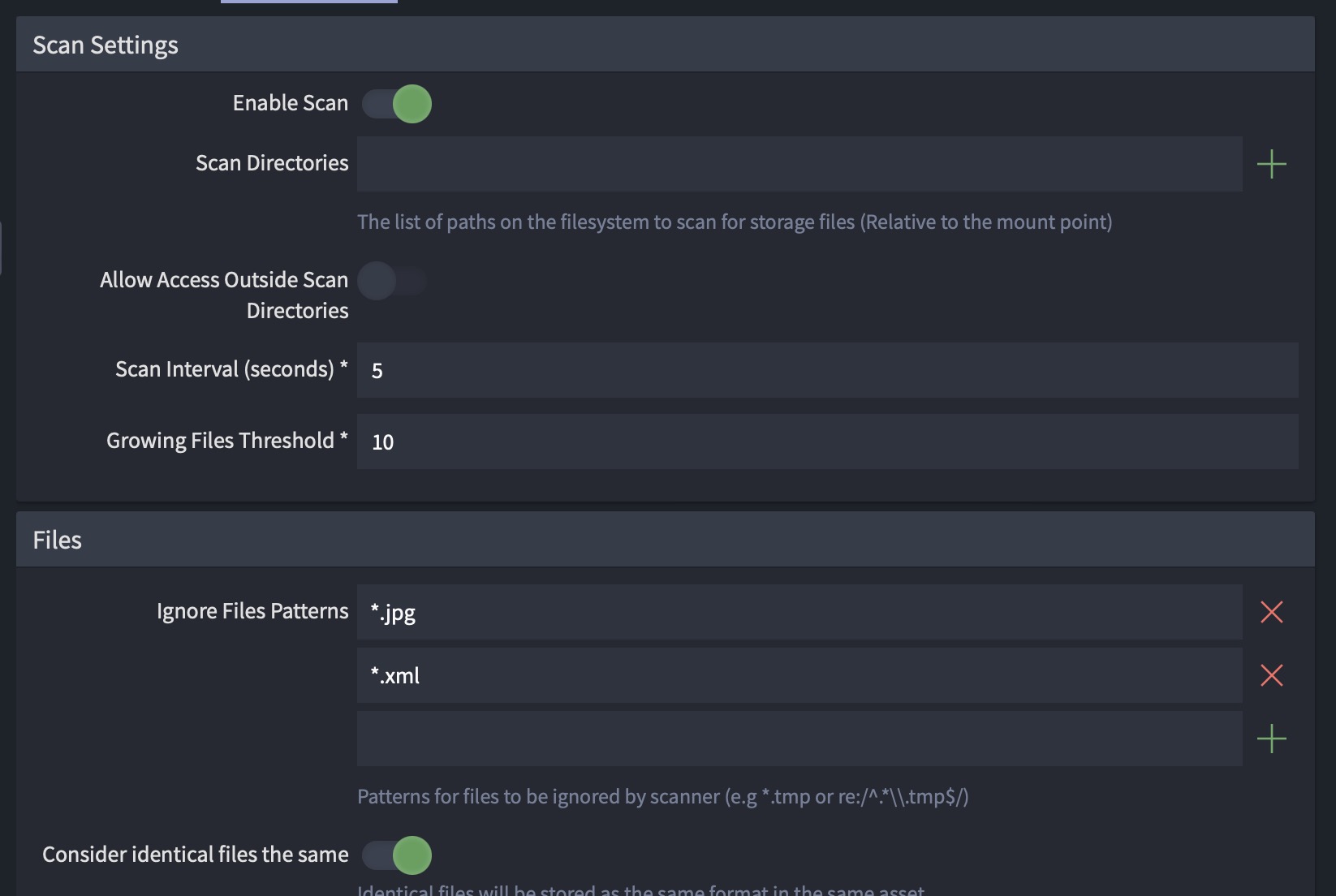Screen dimensions: 1336x896
Task: Collapse the Scan Settings section header
Action: [106, 45]
